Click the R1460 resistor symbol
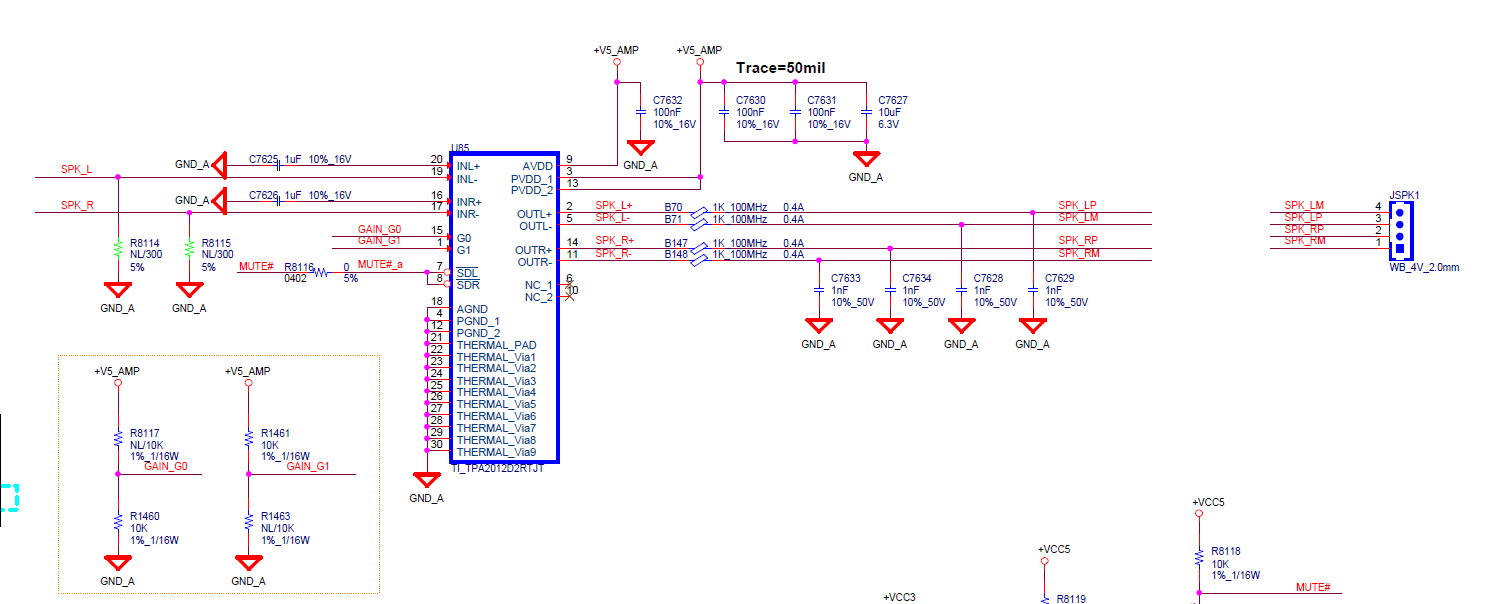1496x604 pixels. pos(118,522)
